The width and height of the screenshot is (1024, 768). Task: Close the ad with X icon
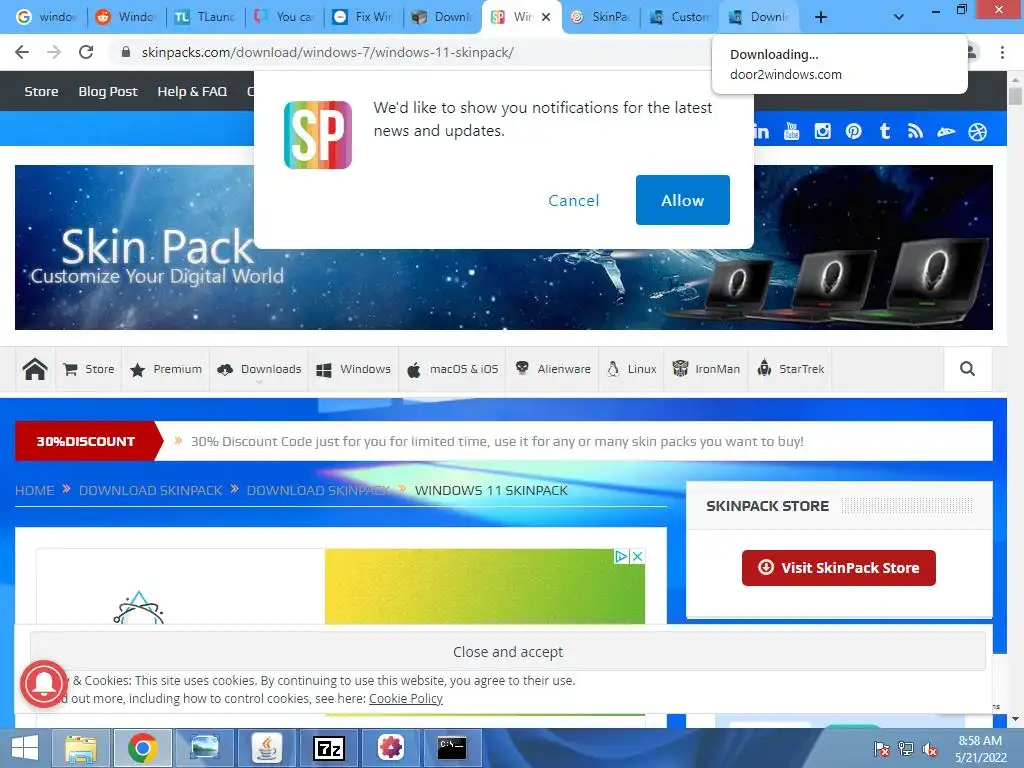pyautogui.click(x=637, y=556)
